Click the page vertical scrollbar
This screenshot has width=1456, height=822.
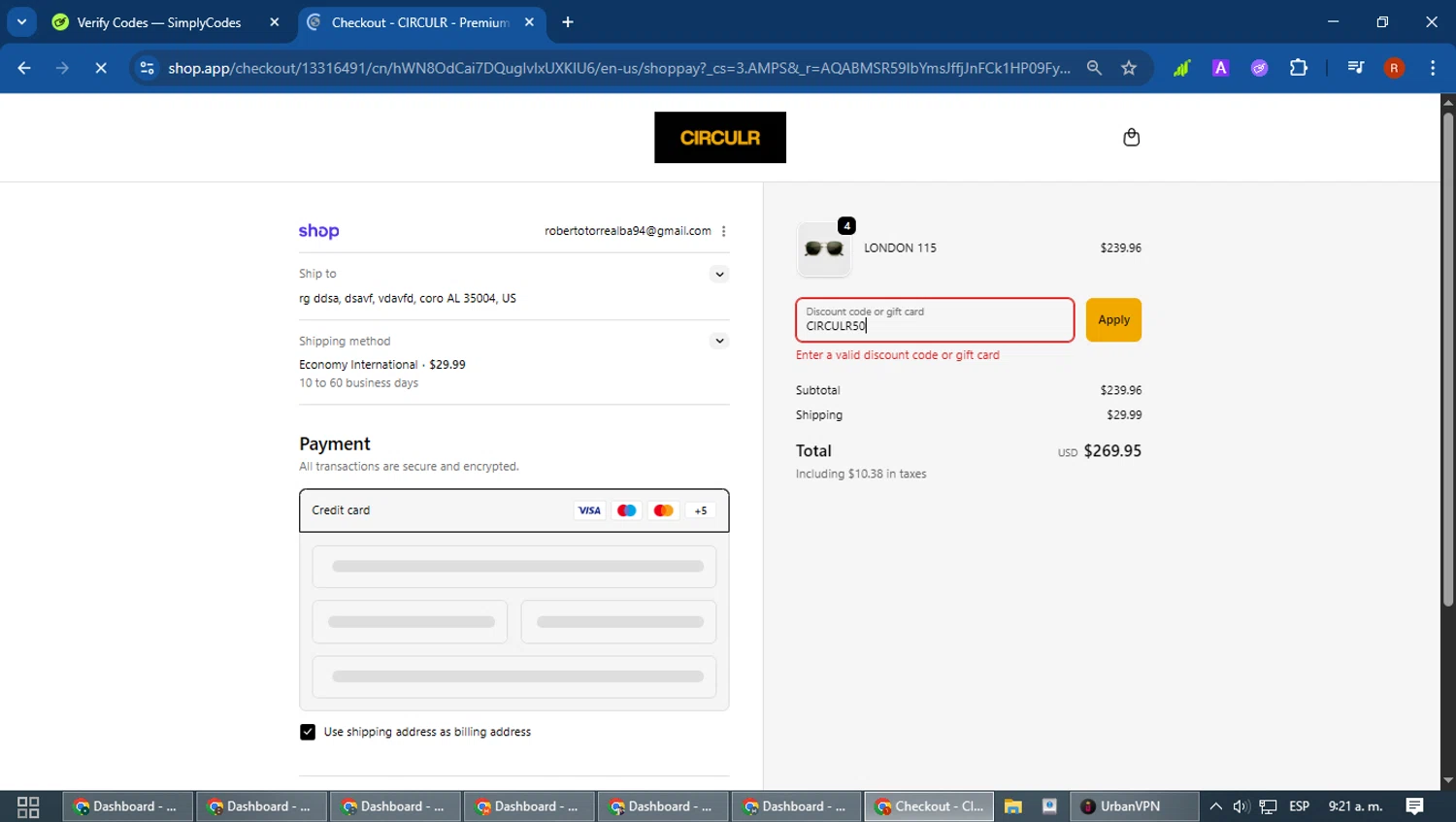[1448, 359]
